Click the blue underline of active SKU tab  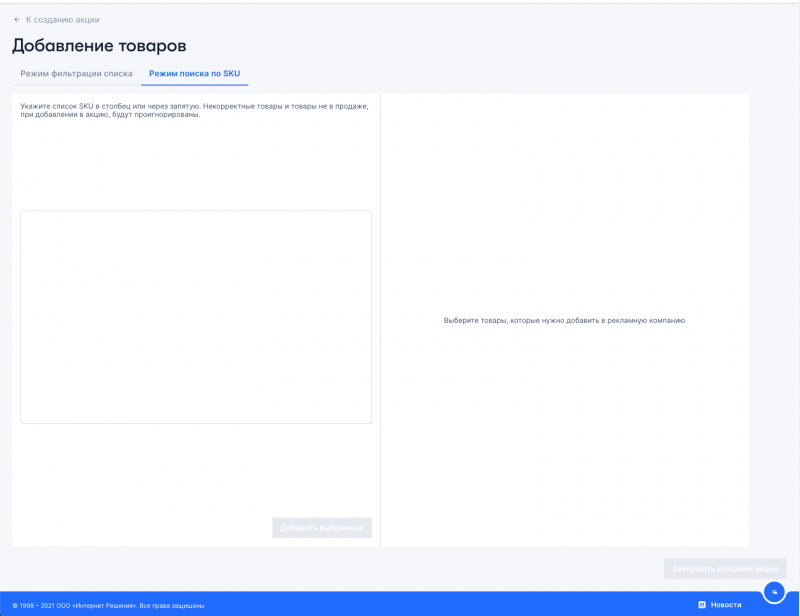(x=194, y=86)
